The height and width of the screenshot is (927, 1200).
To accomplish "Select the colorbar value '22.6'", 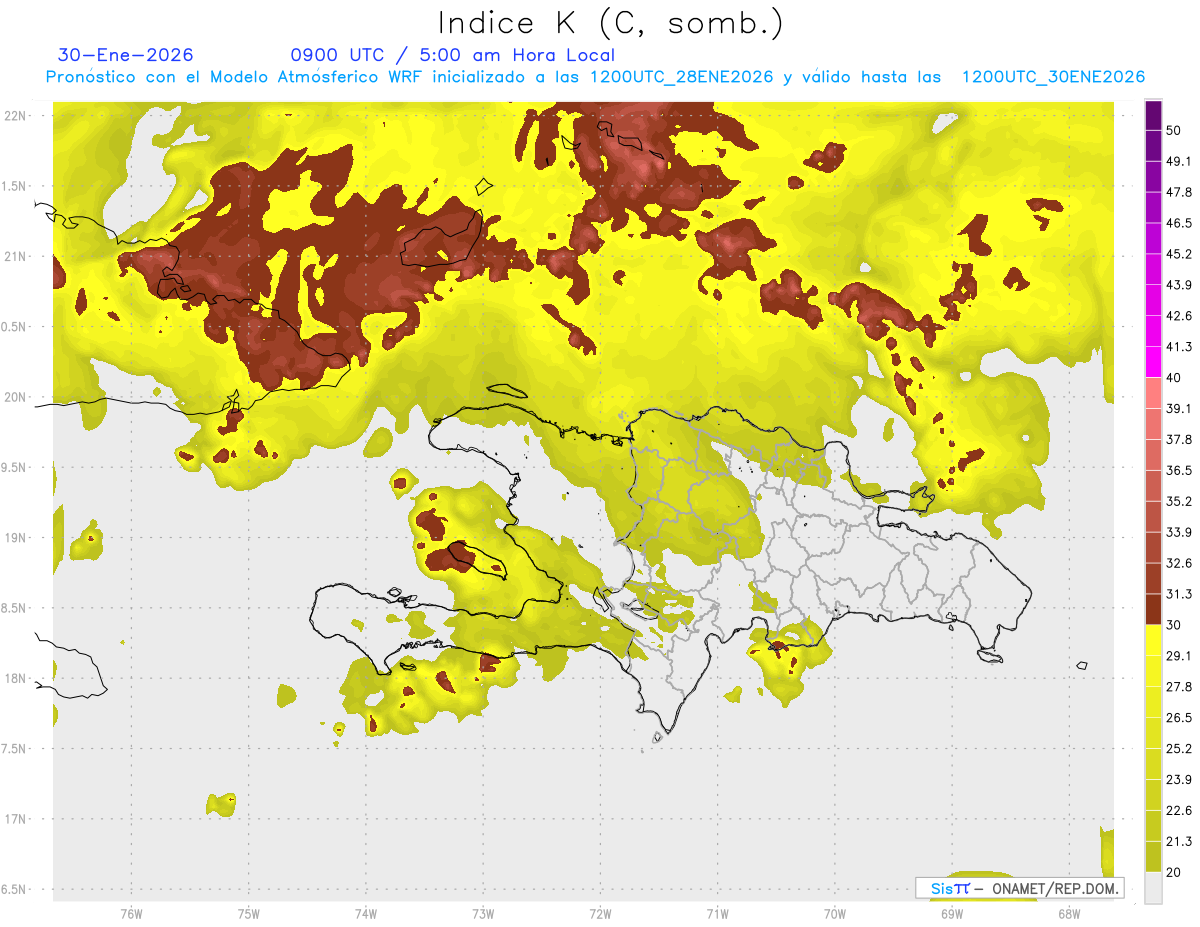I will 1179,810.
